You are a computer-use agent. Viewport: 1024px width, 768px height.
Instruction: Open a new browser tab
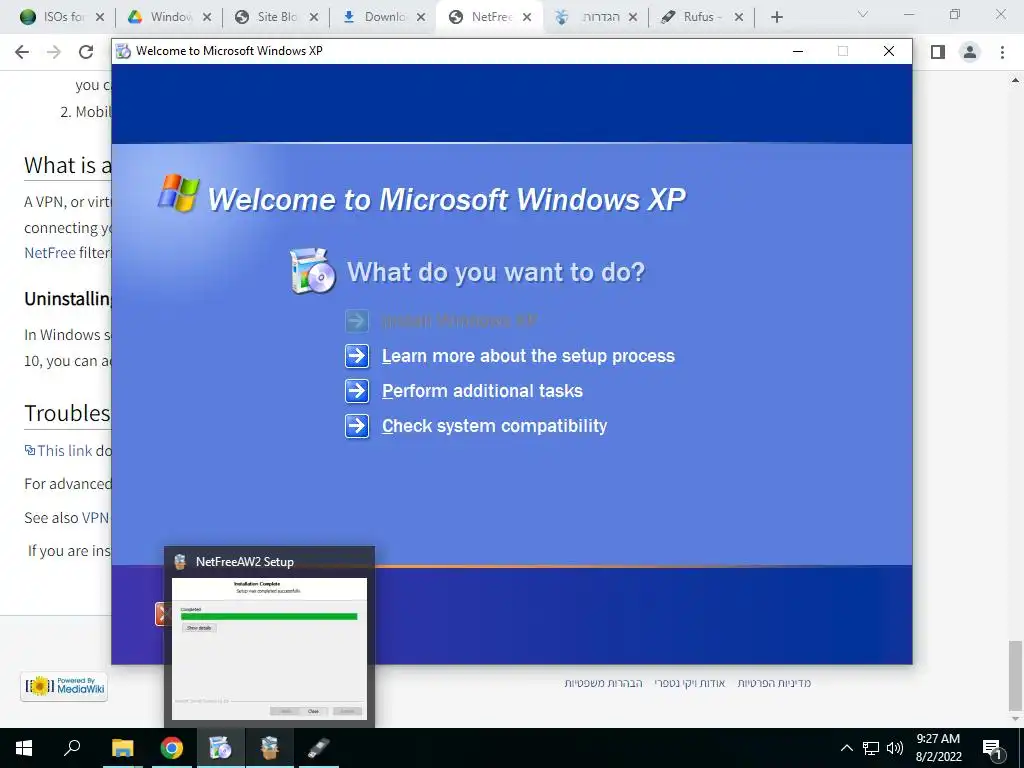[776, 17]
